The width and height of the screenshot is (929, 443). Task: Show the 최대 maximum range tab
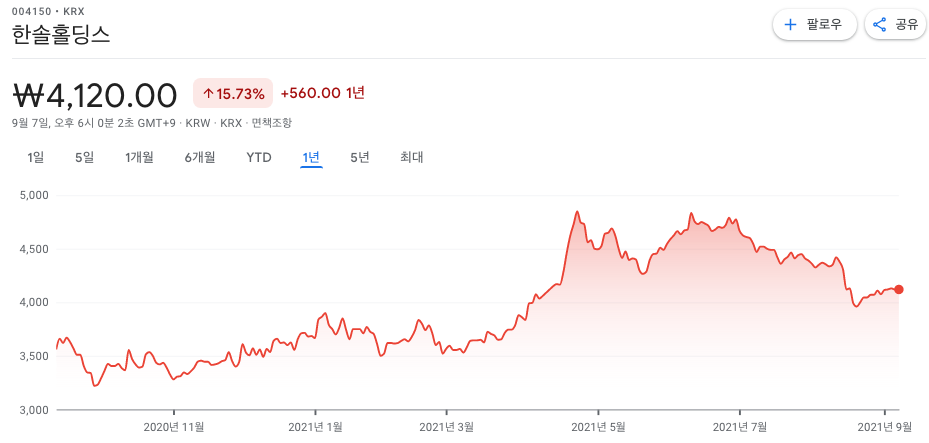click(412, 158)
